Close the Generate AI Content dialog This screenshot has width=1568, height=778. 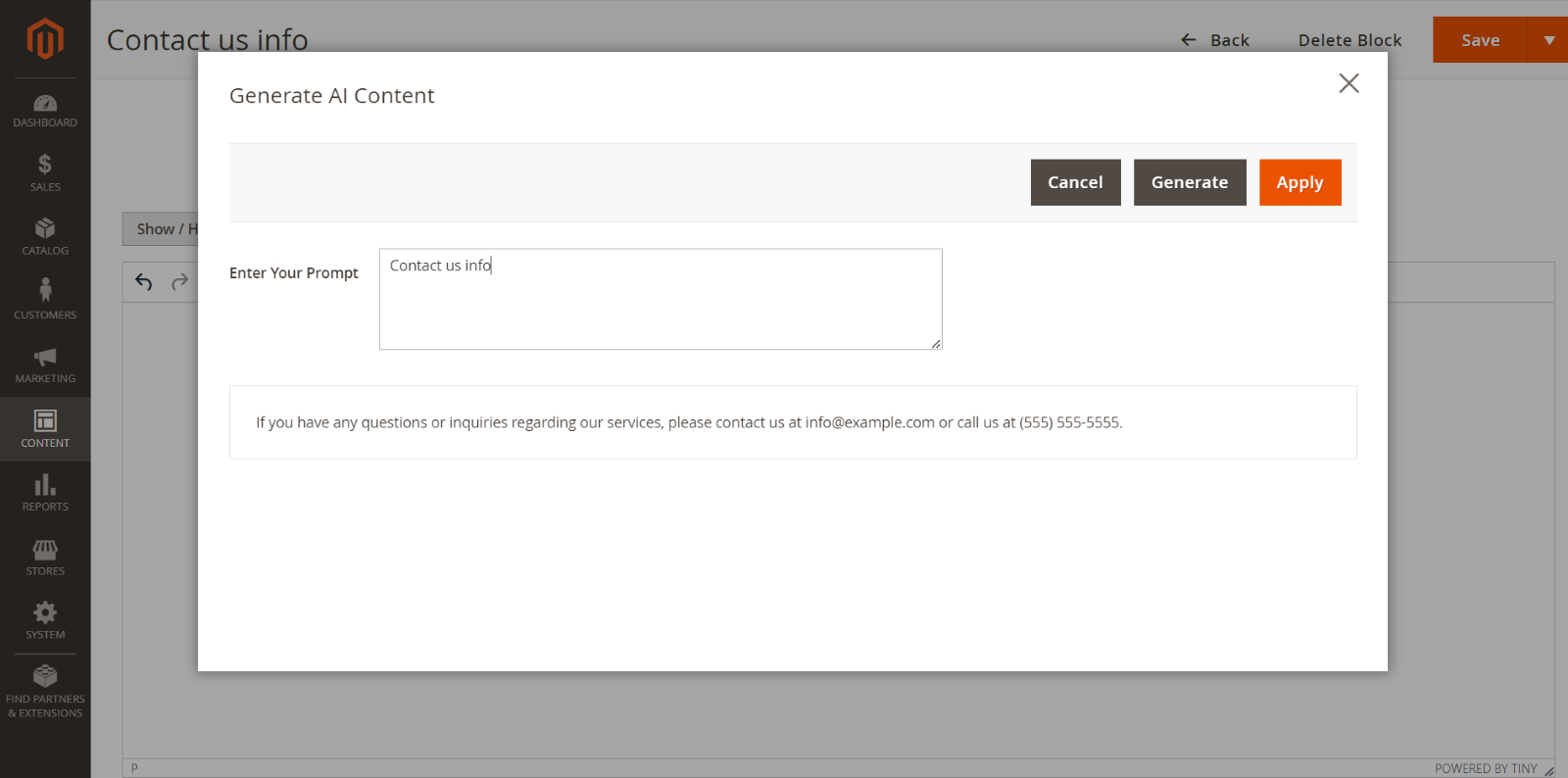point(1348,83)
